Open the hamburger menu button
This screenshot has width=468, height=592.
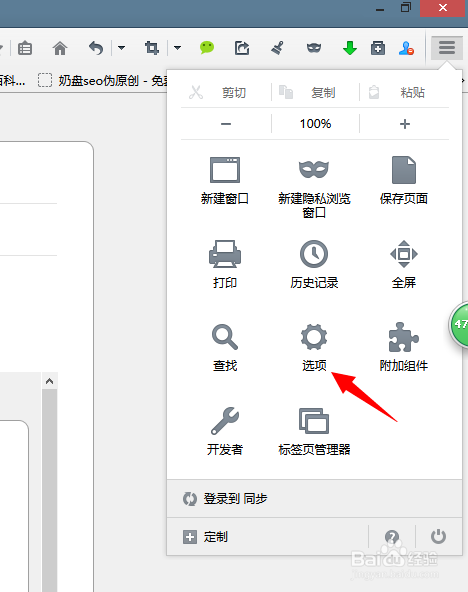pos(446,48)
